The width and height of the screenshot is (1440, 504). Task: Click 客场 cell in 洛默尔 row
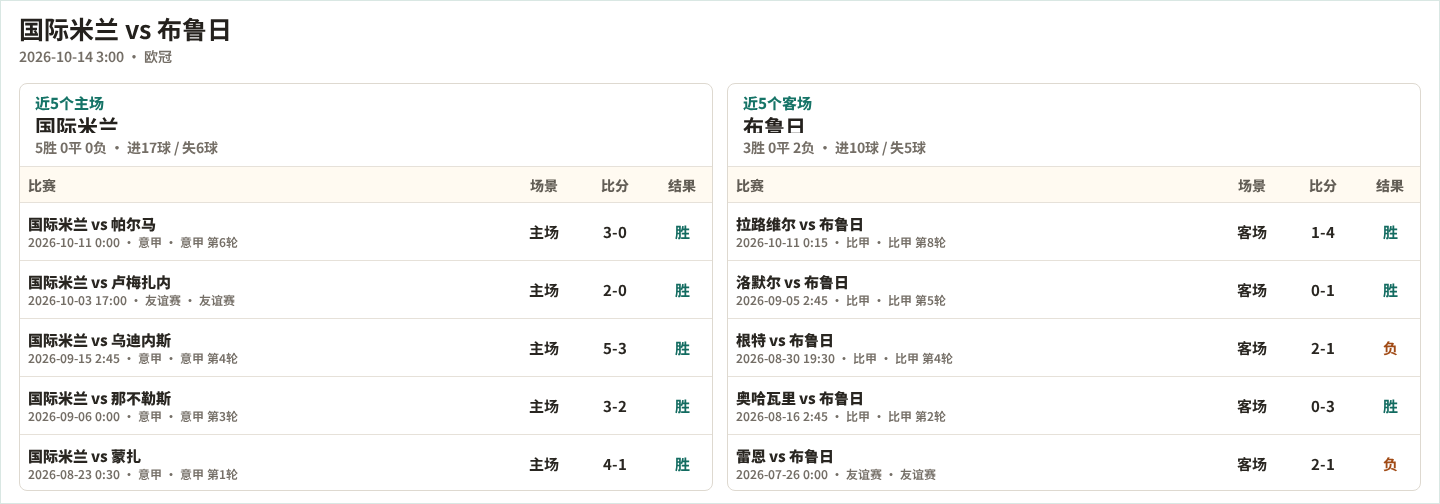(x=1252, y=290)
